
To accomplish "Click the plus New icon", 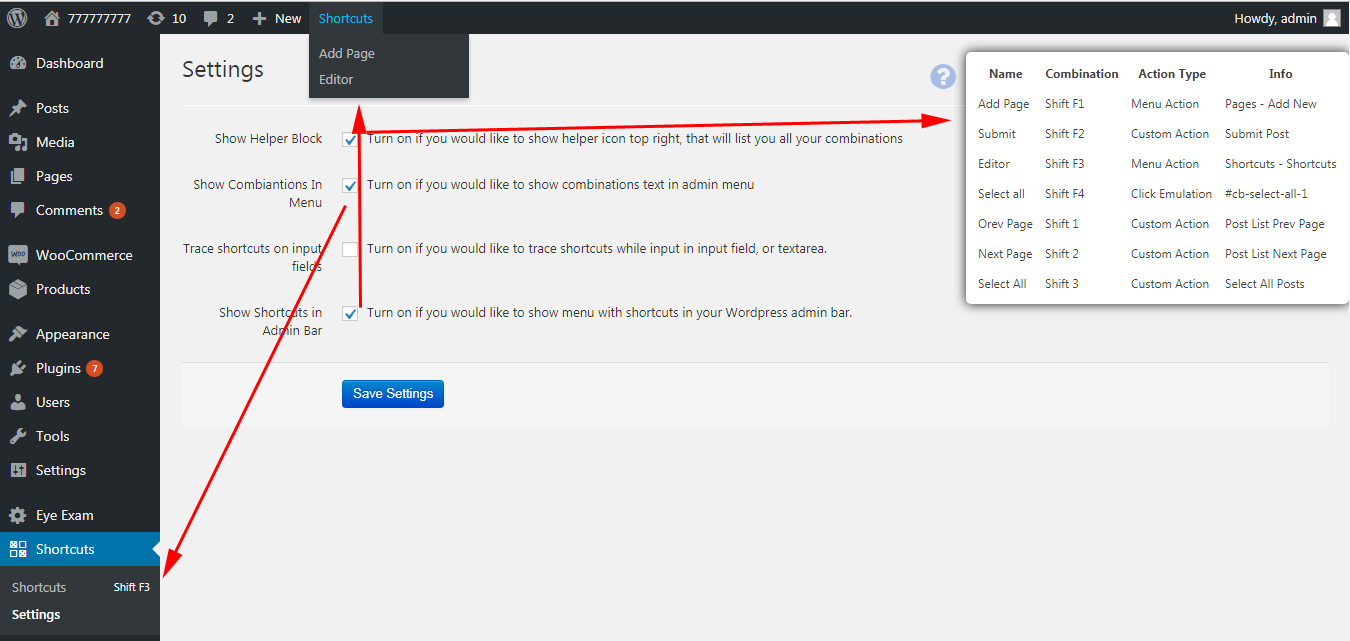I will (x=259, y=18).
